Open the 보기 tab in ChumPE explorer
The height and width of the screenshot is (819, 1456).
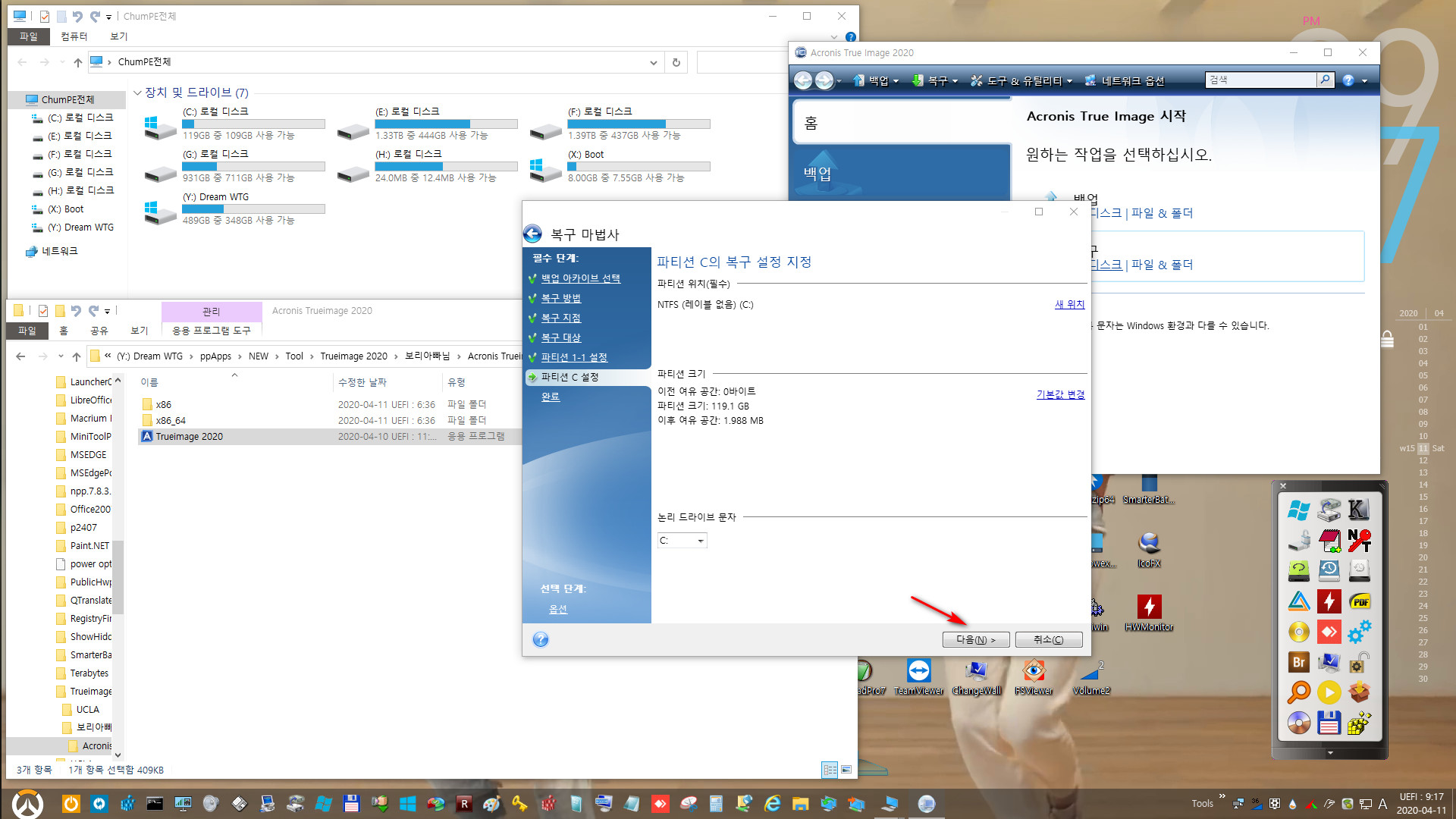pyautogui.click(x=119, y=36)
